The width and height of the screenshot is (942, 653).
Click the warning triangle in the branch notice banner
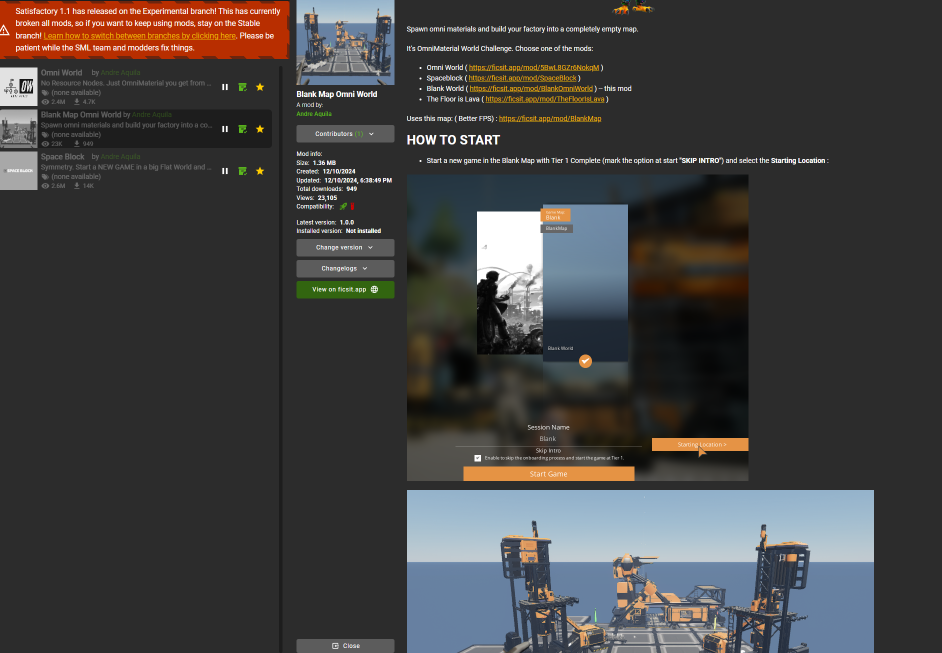pos(5,30)
